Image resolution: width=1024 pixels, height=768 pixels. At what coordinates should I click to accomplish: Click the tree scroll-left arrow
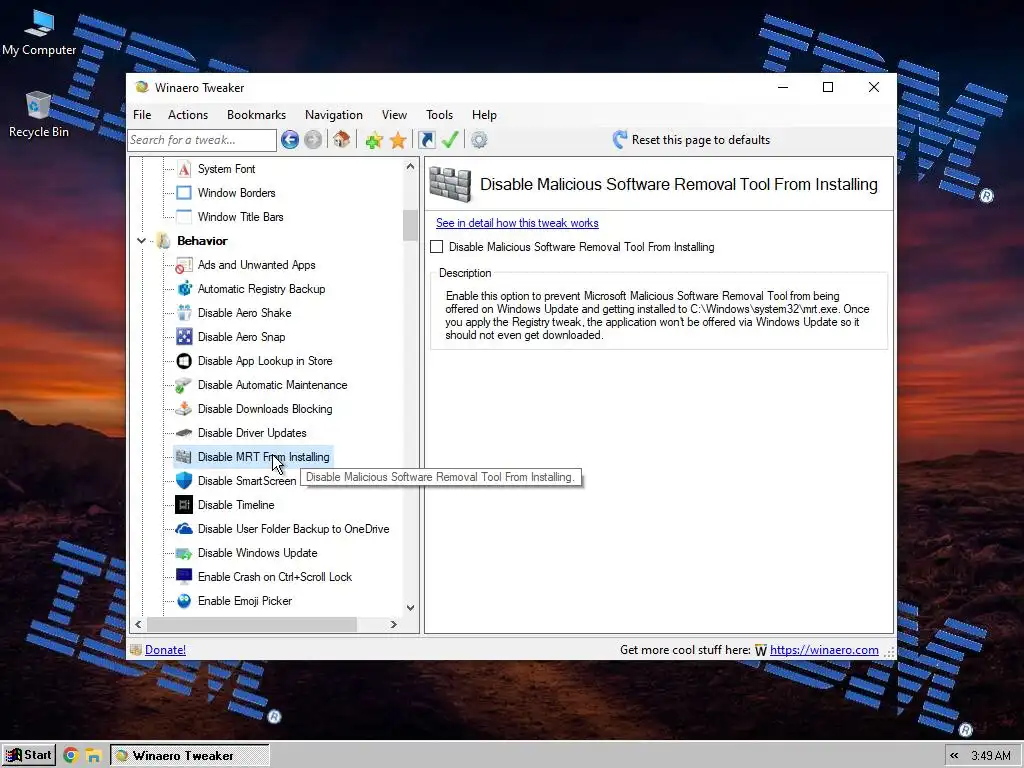138,624
